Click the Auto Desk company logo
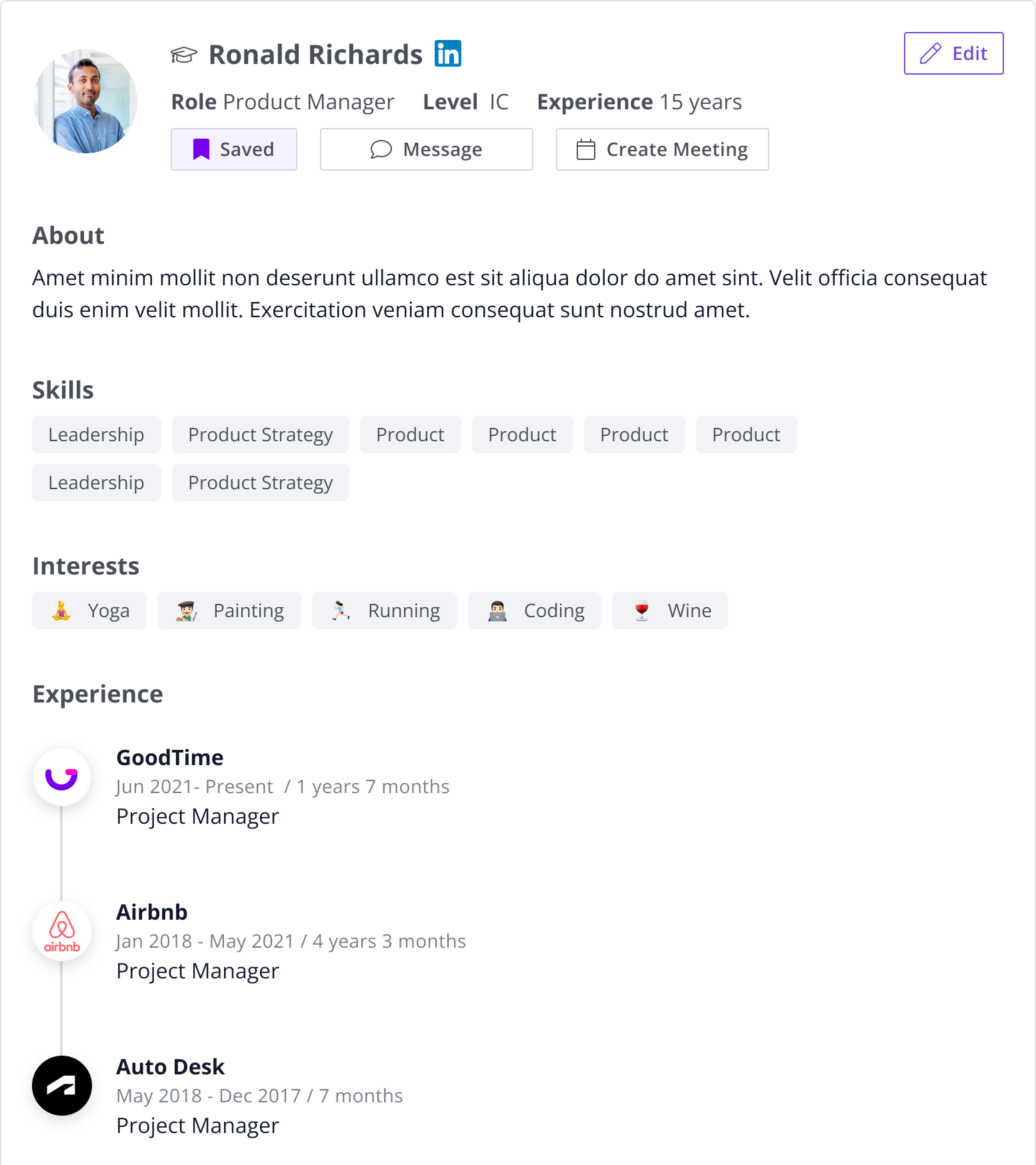 pos(62,1086)
